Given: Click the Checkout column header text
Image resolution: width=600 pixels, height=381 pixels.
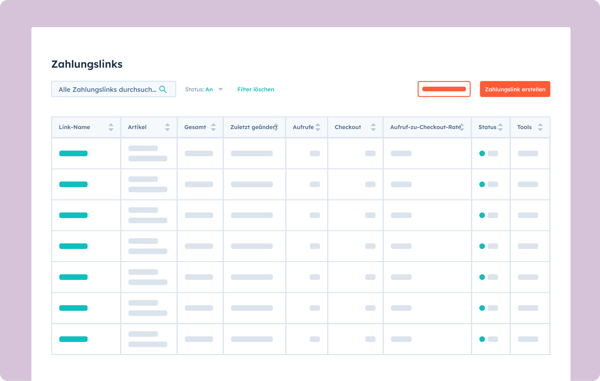Looking at the screenshot, I should [348, 127].
